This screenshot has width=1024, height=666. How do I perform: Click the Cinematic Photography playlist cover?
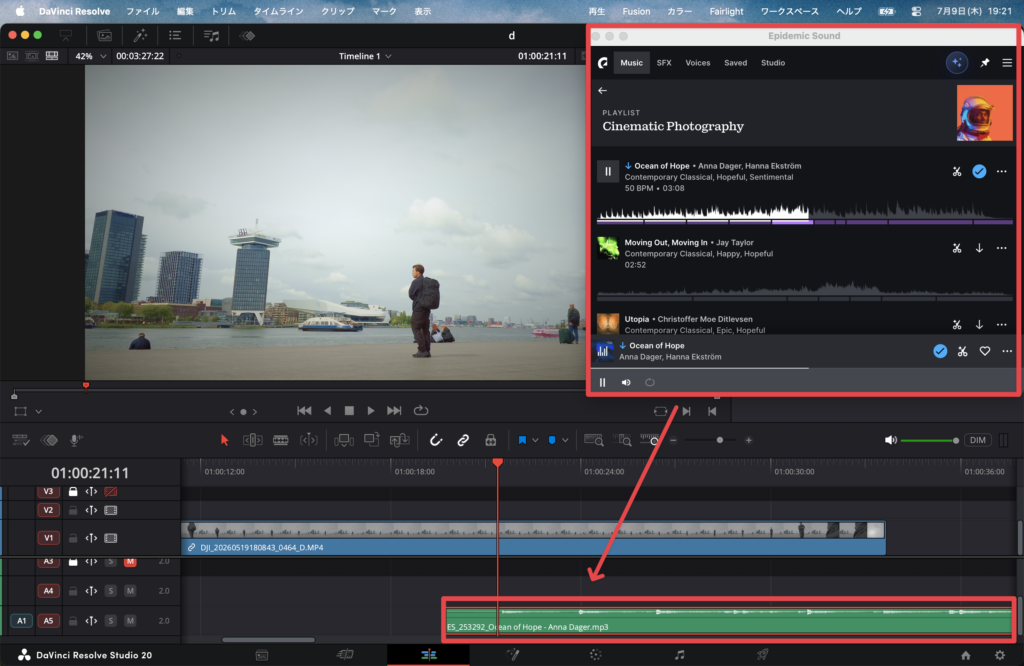click(984, 114)
